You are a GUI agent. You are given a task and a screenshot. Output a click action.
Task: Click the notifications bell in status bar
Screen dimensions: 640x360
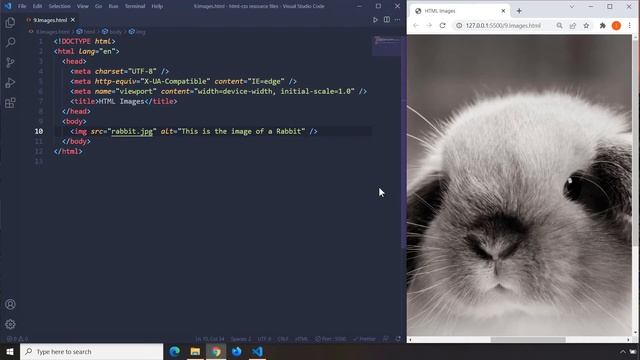point(398,339)
